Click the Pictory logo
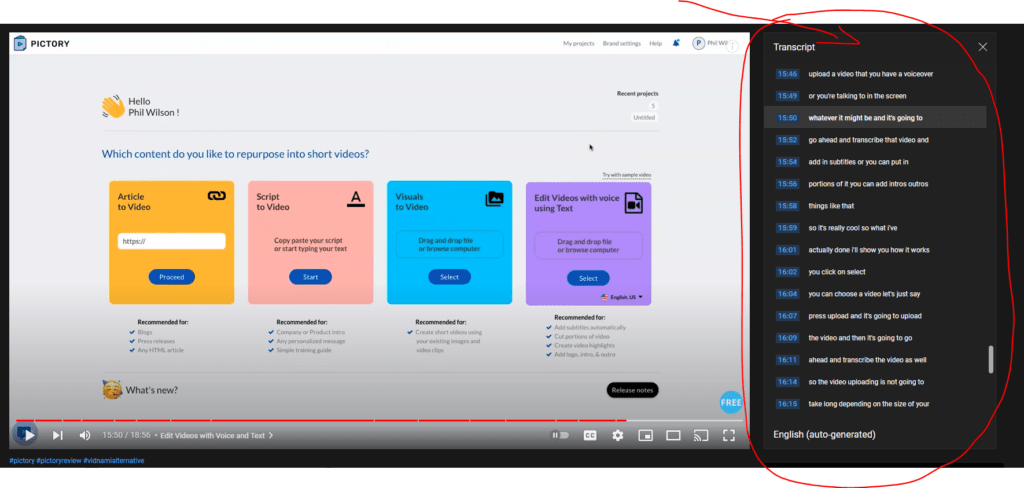The image size is (1024, 488). (42, 44)
